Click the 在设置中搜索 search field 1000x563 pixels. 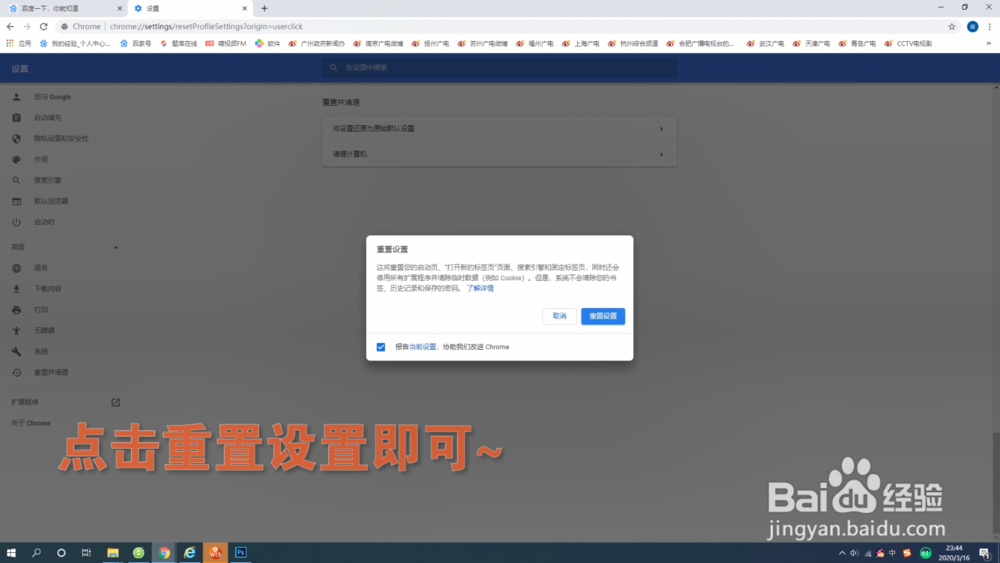pyautogui.click(x=500, y=68)
